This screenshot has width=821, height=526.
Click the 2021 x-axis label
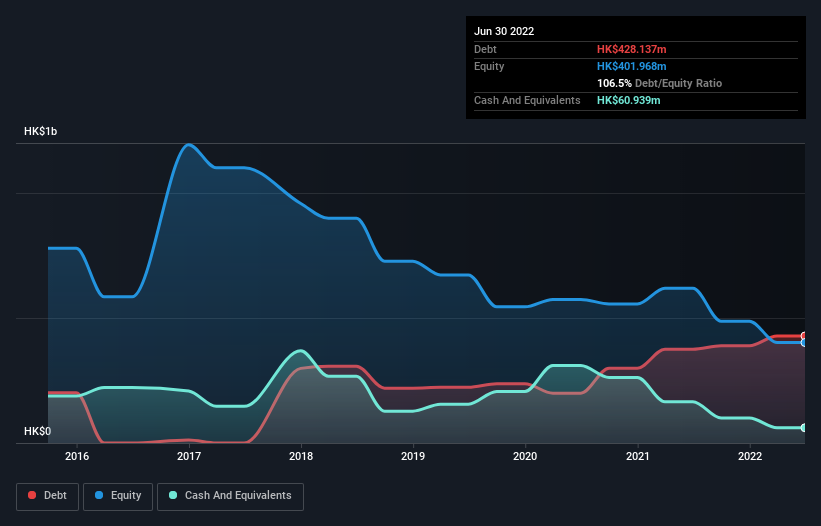(x=638, y=456)
